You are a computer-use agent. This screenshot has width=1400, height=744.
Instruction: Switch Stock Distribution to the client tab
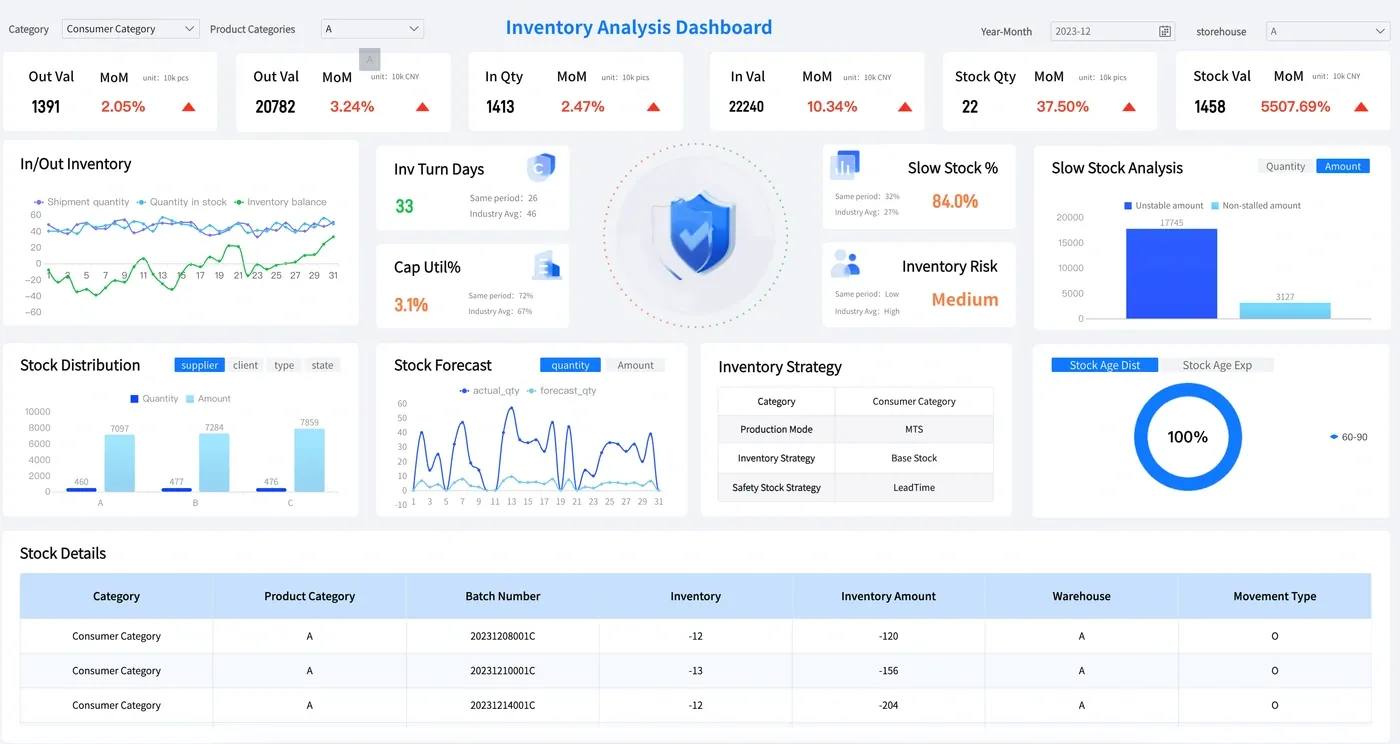point(246,365)
